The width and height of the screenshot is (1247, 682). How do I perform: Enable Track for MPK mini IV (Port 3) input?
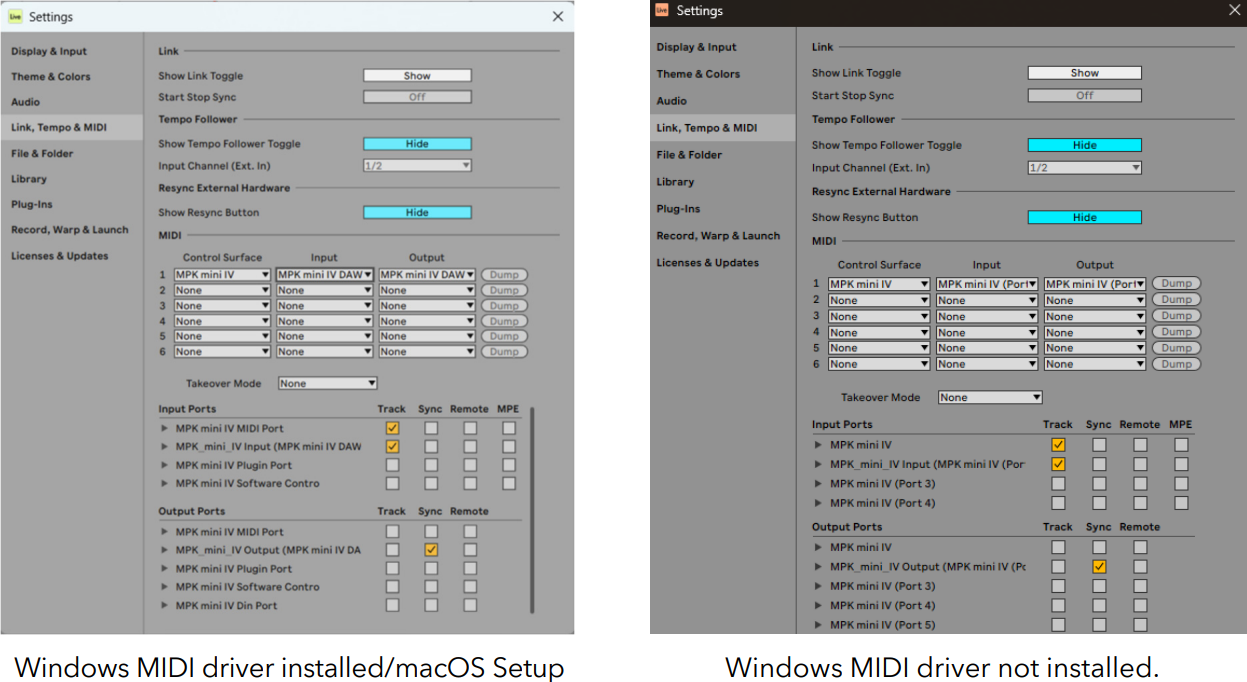(x=1058, y=484)
